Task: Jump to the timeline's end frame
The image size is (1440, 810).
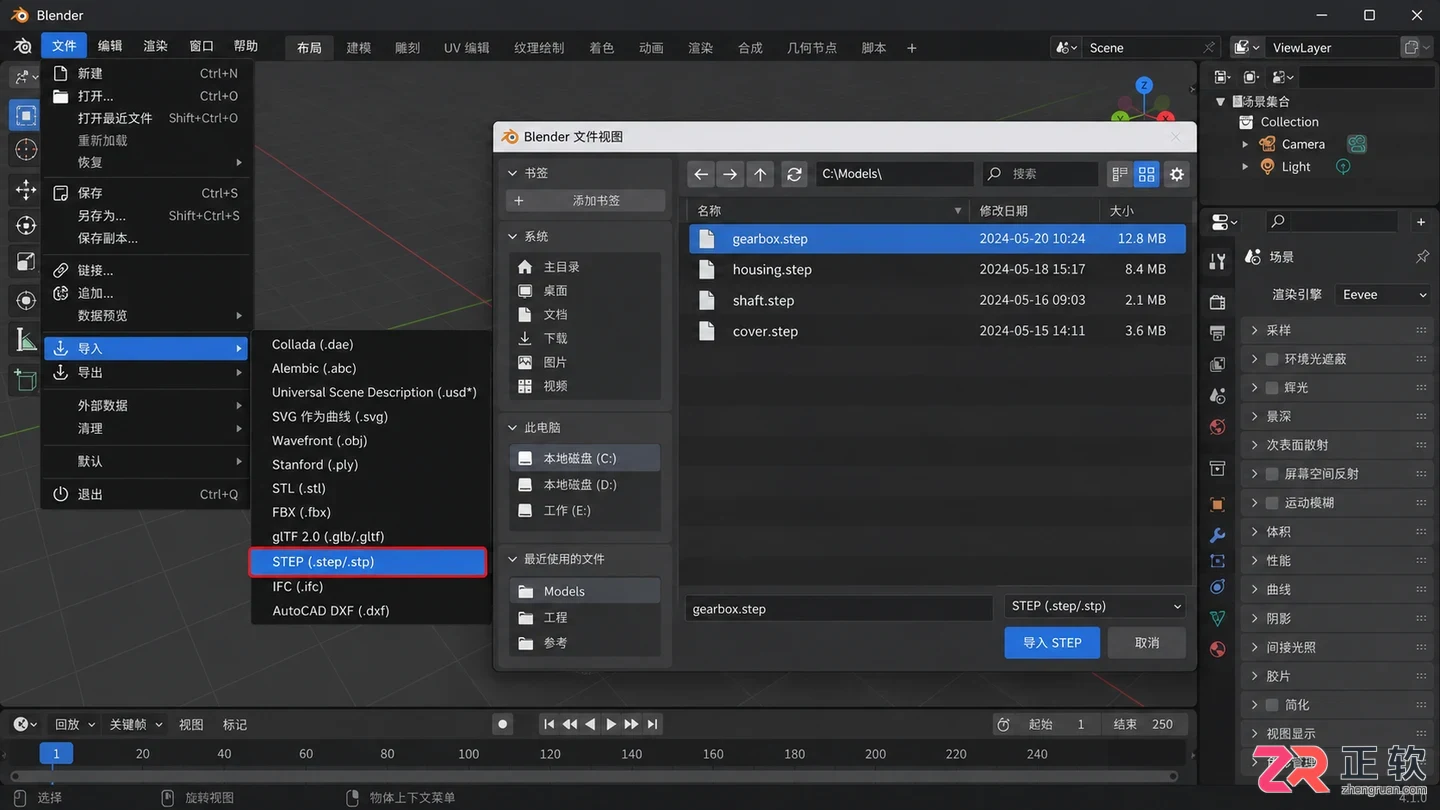Action: point(652,724)
